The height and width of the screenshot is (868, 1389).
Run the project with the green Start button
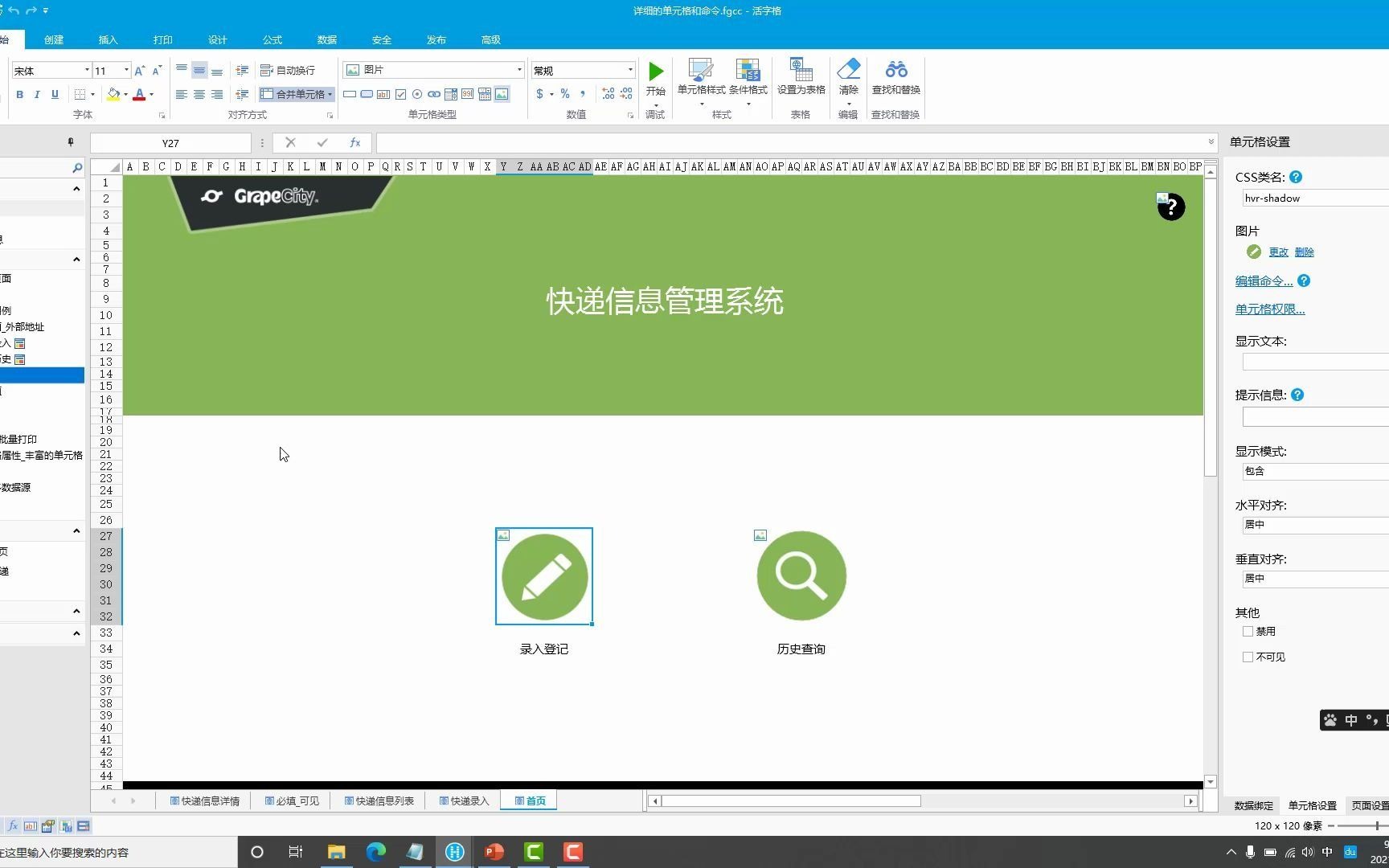(x=655, y=72)
